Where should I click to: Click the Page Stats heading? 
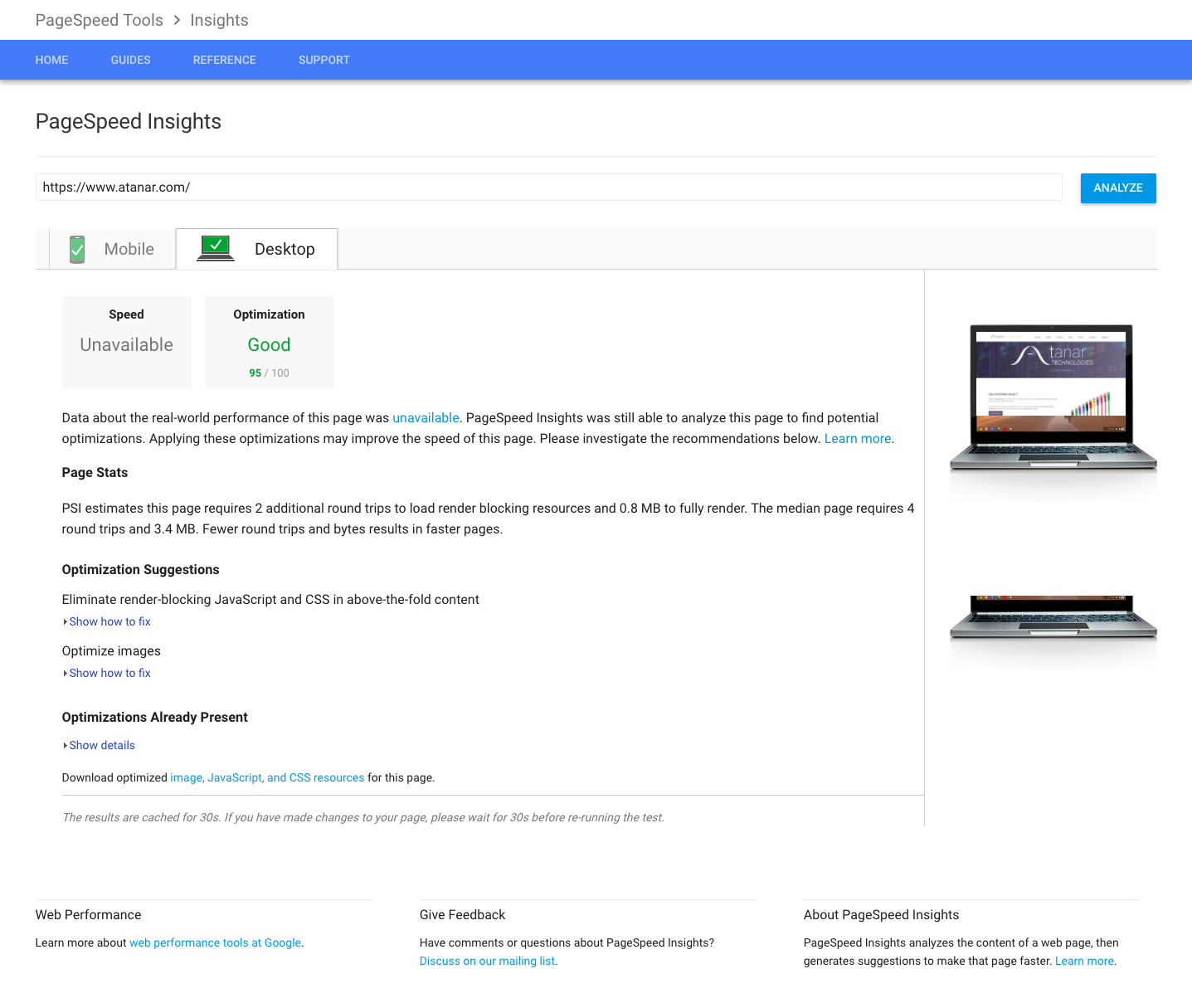95,472
